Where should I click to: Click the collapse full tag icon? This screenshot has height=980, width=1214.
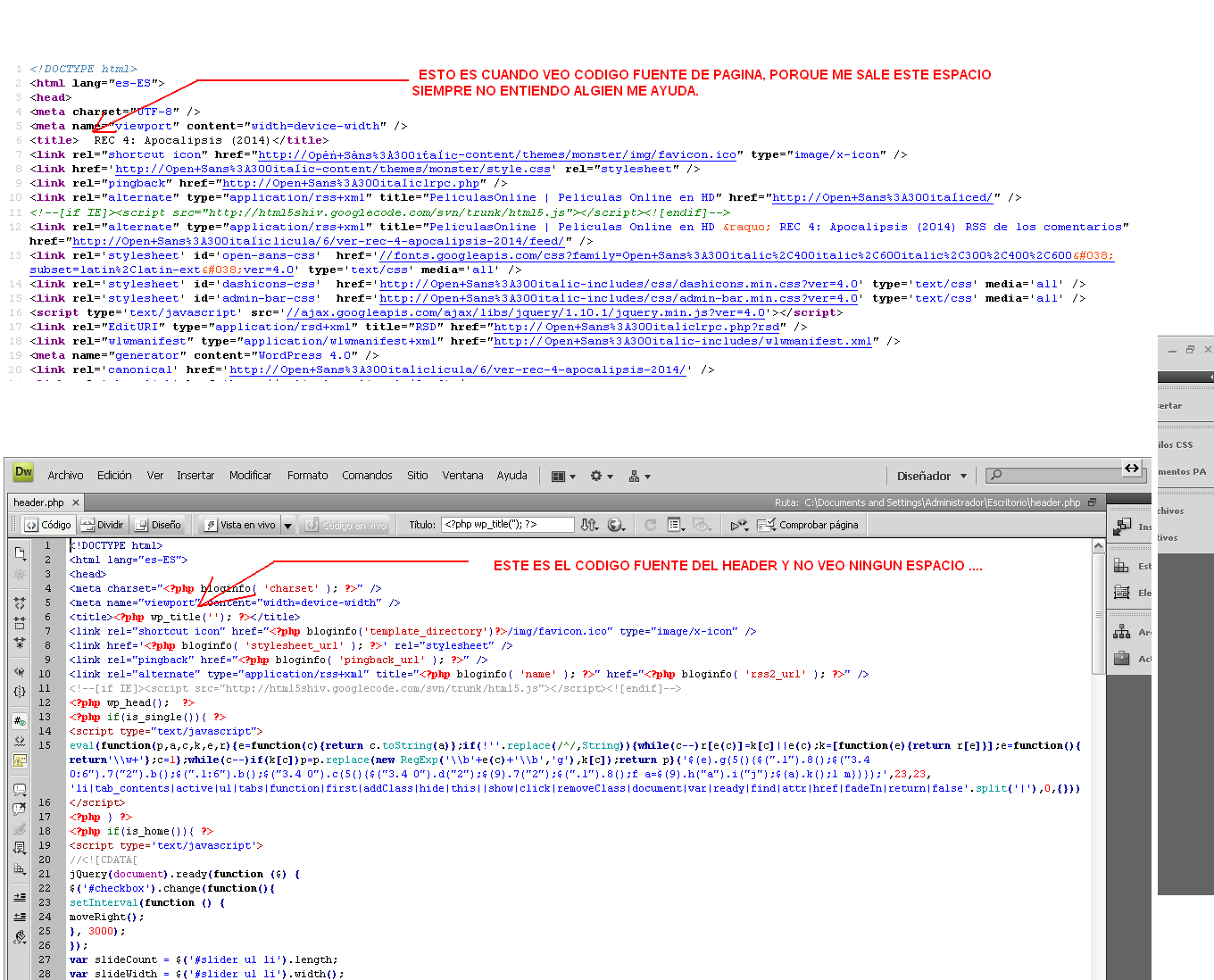point(20,604)
